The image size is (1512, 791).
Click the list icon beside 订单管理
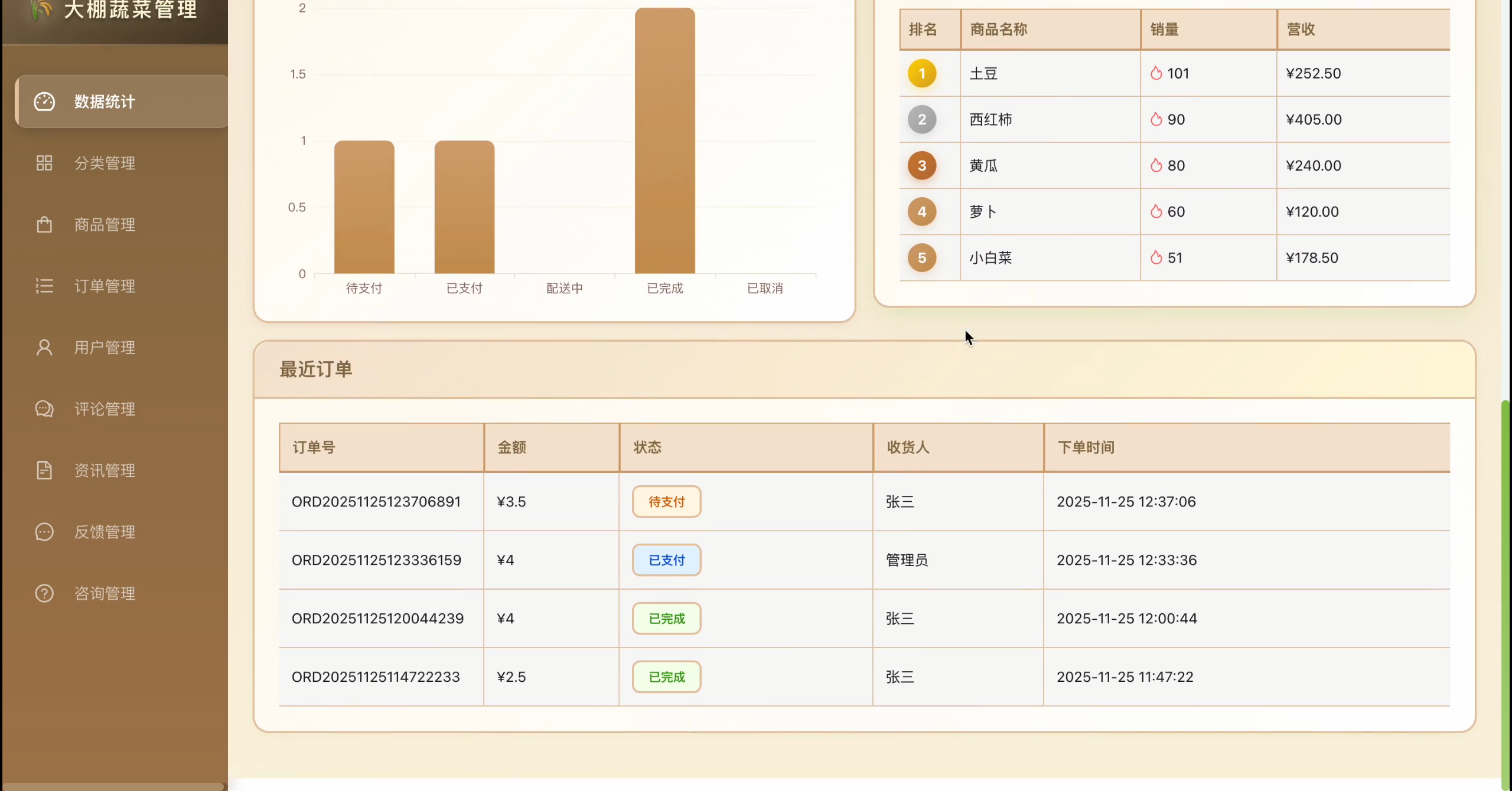click(44, 286)
